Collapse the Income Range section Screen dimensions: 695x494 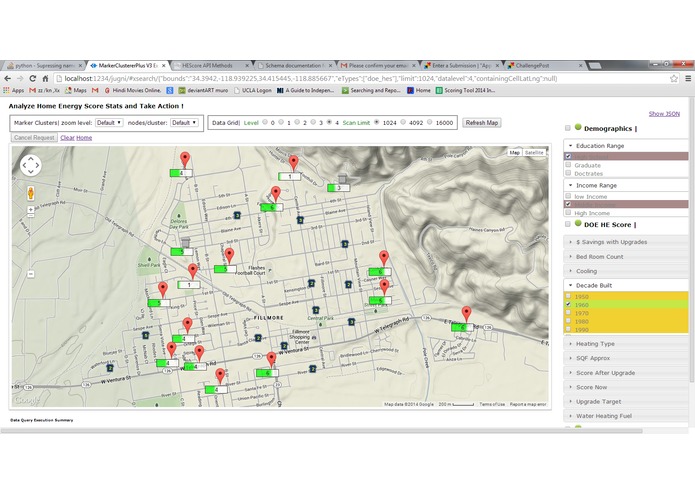(x=626, y=185)
